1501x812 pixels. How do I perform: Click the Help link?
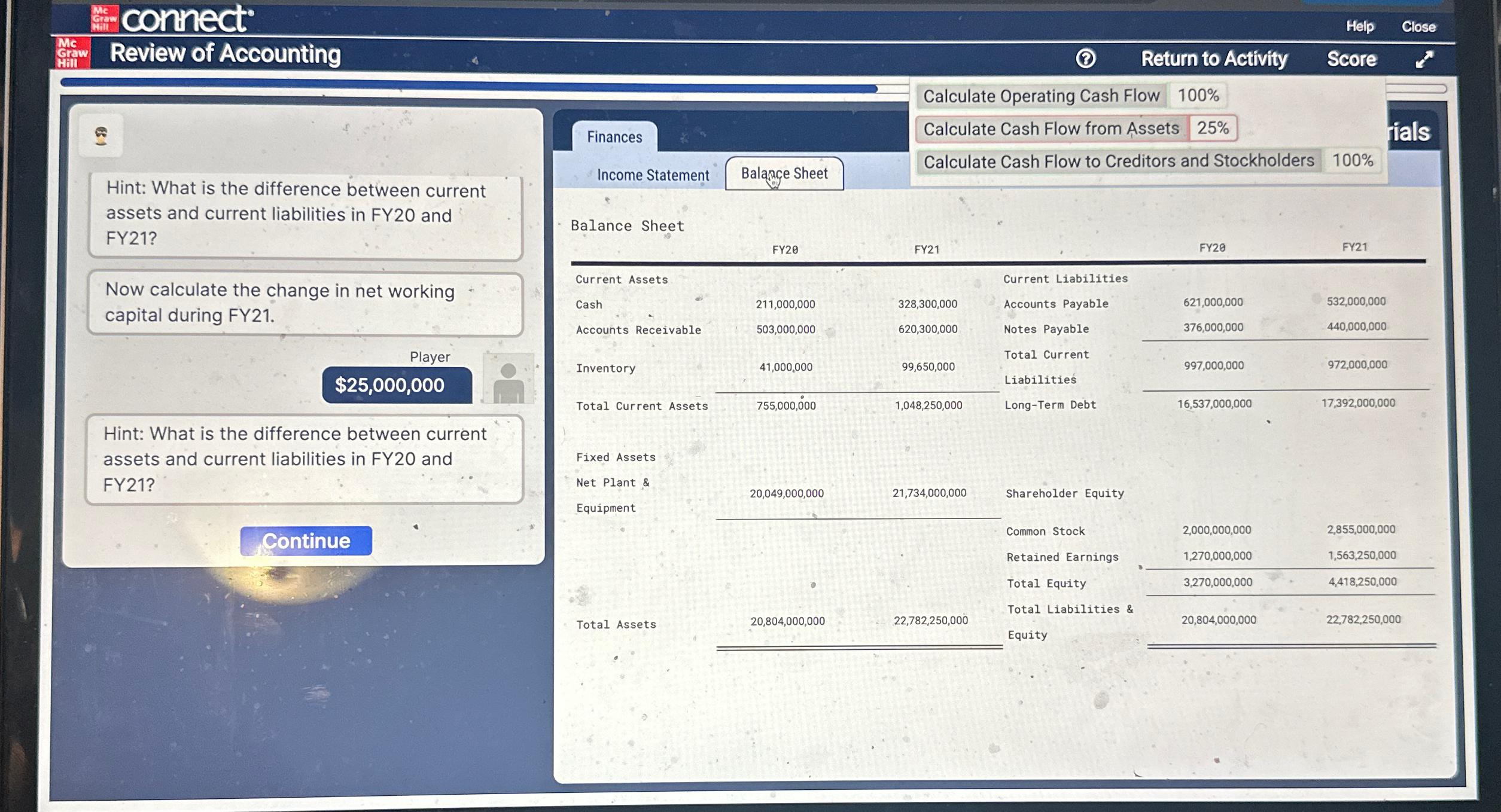click(1360, 26)
